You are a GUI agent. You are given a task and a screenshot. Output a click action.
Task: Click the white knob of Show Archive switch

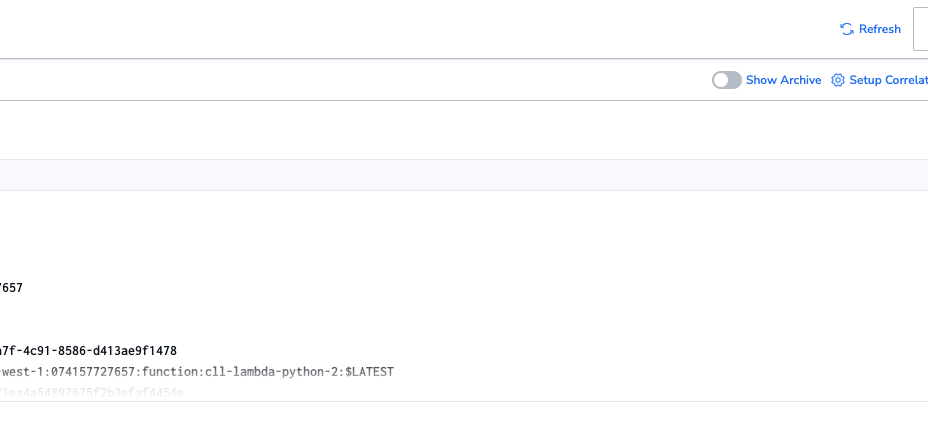click(x=720, y=80)
